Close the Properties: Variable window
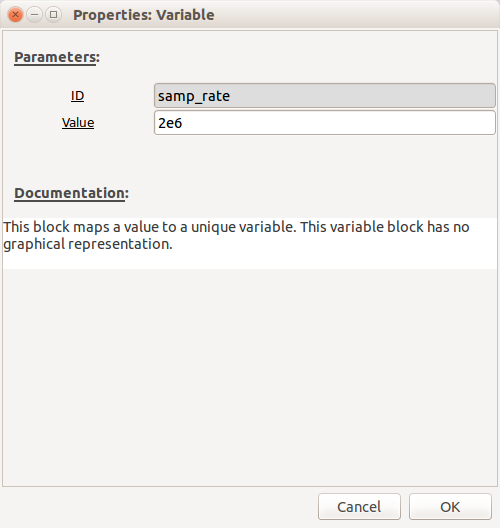This screenshot has height=528, width=500. tap(15, 15)
